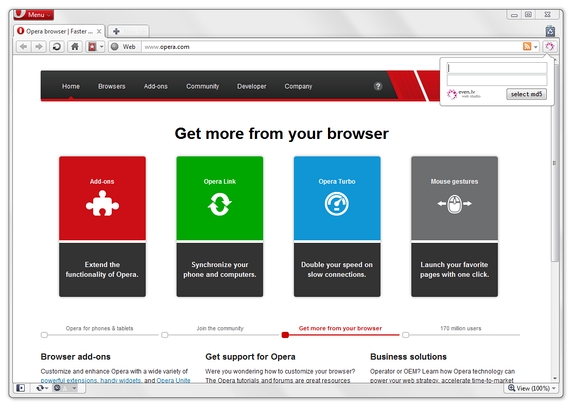Expand the wand button dropdown arrow
This screenshot has height=408, width=572.
point(102,47)
